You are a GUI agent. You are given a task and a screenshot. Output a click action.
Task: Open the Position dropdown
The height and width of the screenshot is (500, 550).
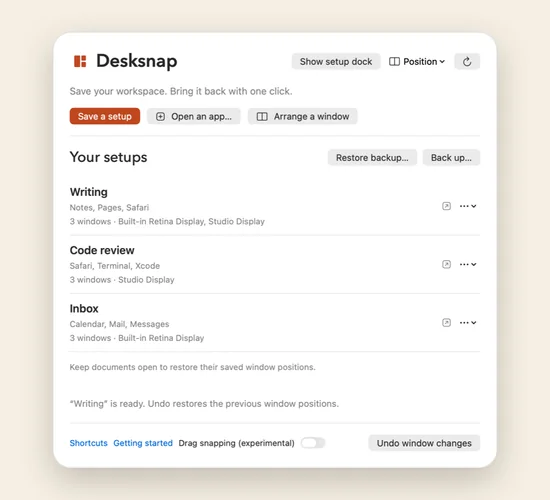click(x=417, y=62)
